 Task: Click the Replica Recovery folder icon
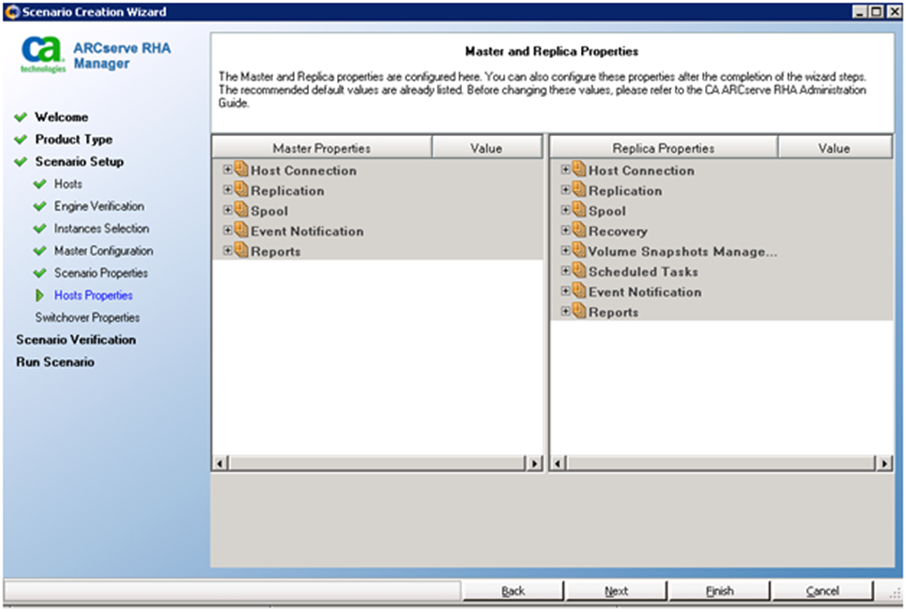click(x=579, y=230)
